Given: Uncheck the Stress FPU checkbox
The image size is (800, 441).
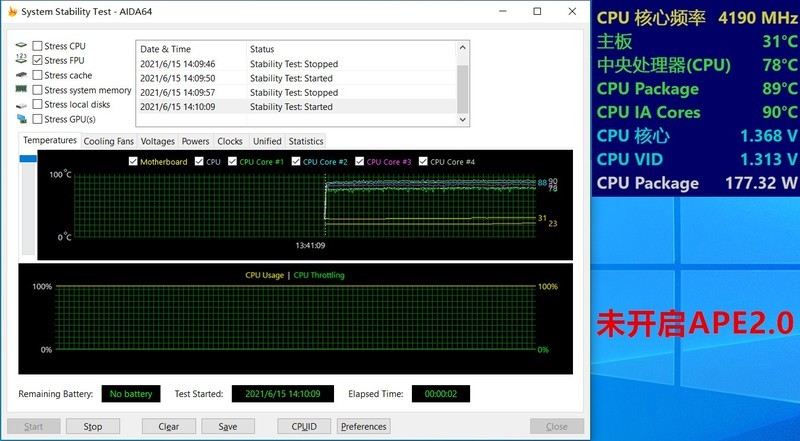Looking at the screenshot, I should [37, 60].
